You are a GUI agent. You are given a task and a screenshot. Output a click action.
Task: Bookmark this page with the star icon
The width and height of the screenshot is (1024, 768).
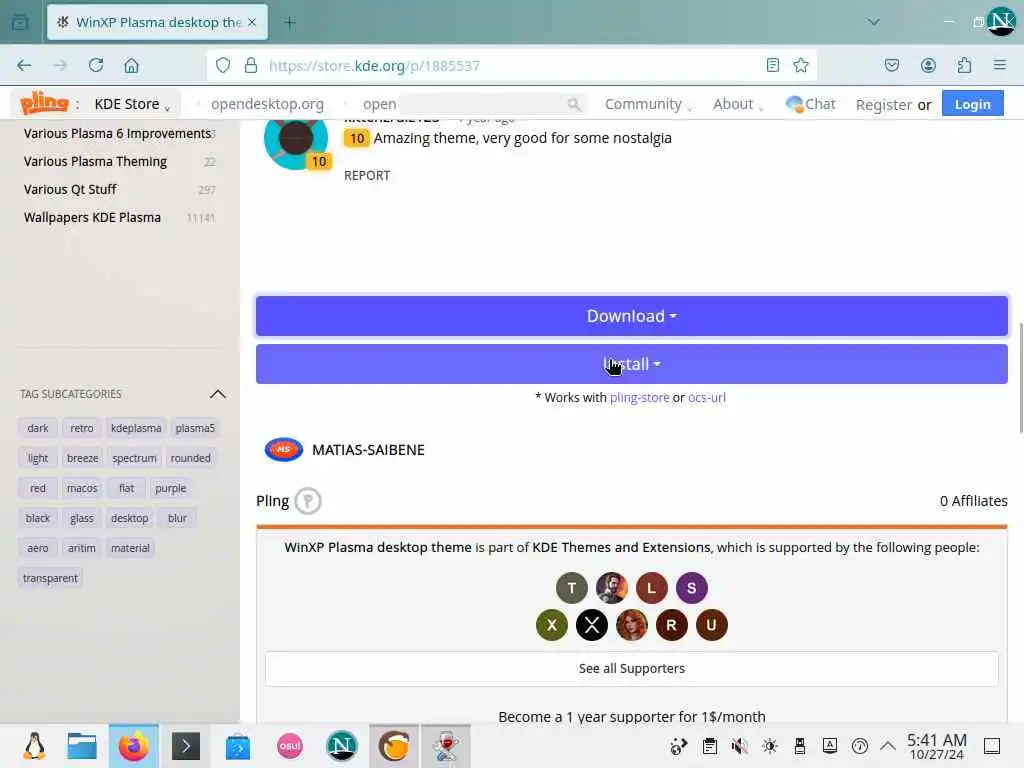(x=801, y=65)
